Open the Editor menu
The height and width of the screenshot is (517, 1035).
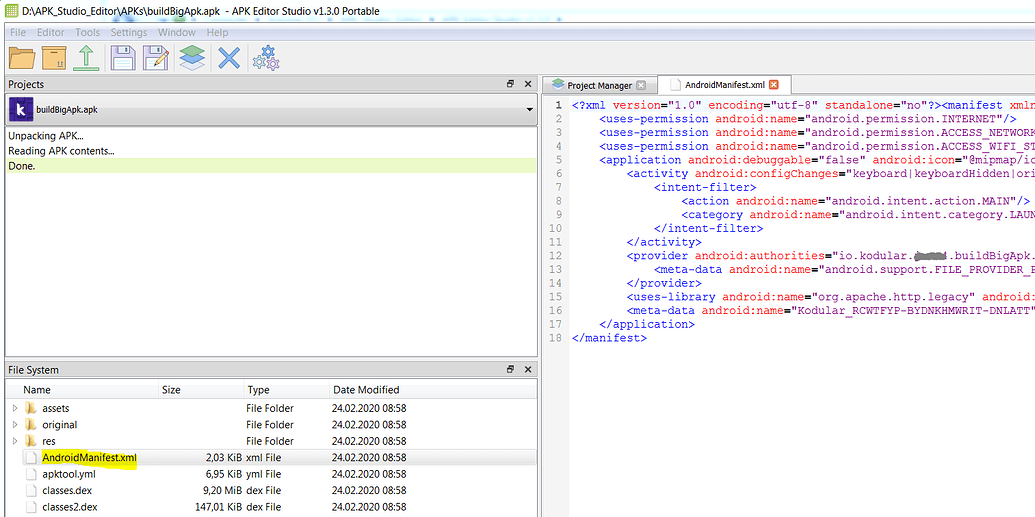(x=50, y=32)
